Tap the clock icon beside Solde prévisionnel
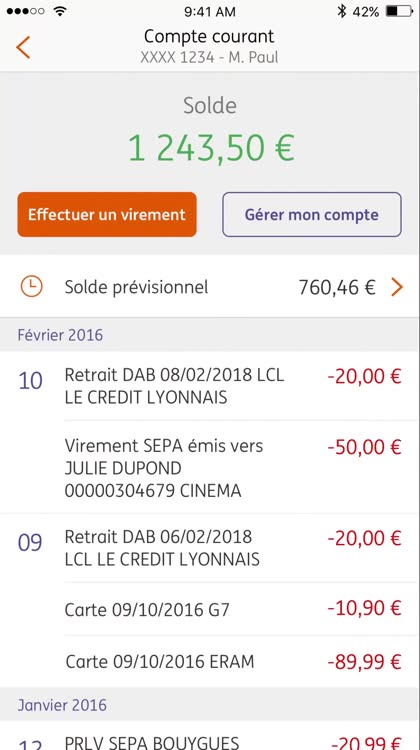Image resolution: width=420 pixels, height=750 pixels. [x=32, y=287]
